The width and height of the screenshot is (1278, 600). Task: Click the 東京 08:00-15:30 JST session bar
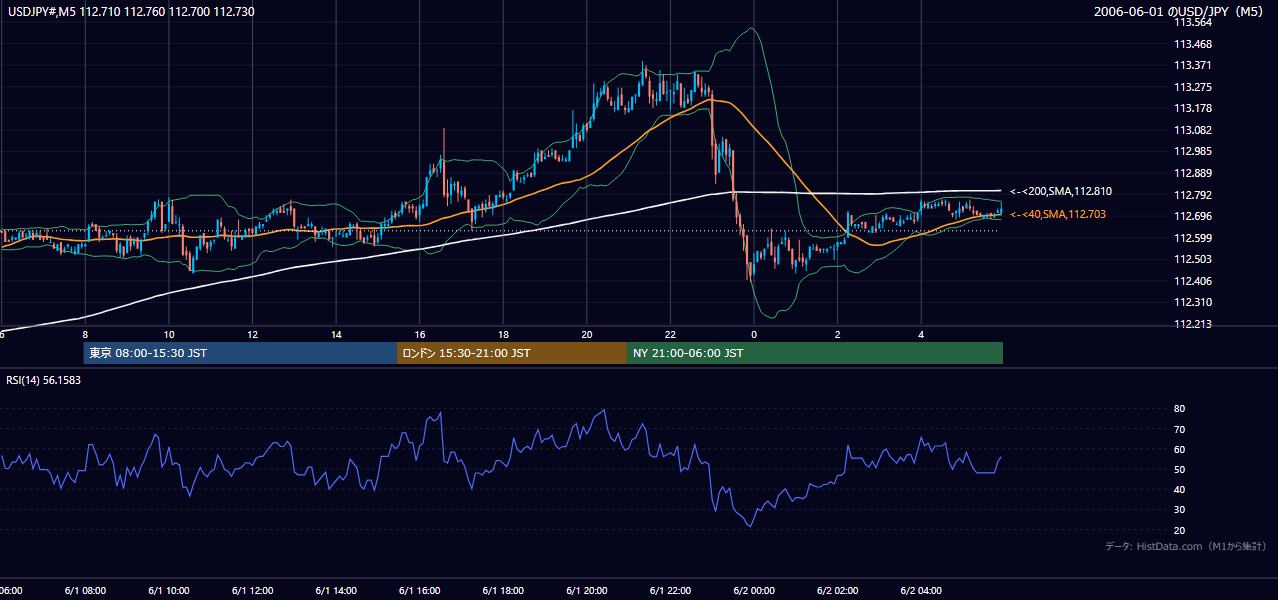(240, 353)
